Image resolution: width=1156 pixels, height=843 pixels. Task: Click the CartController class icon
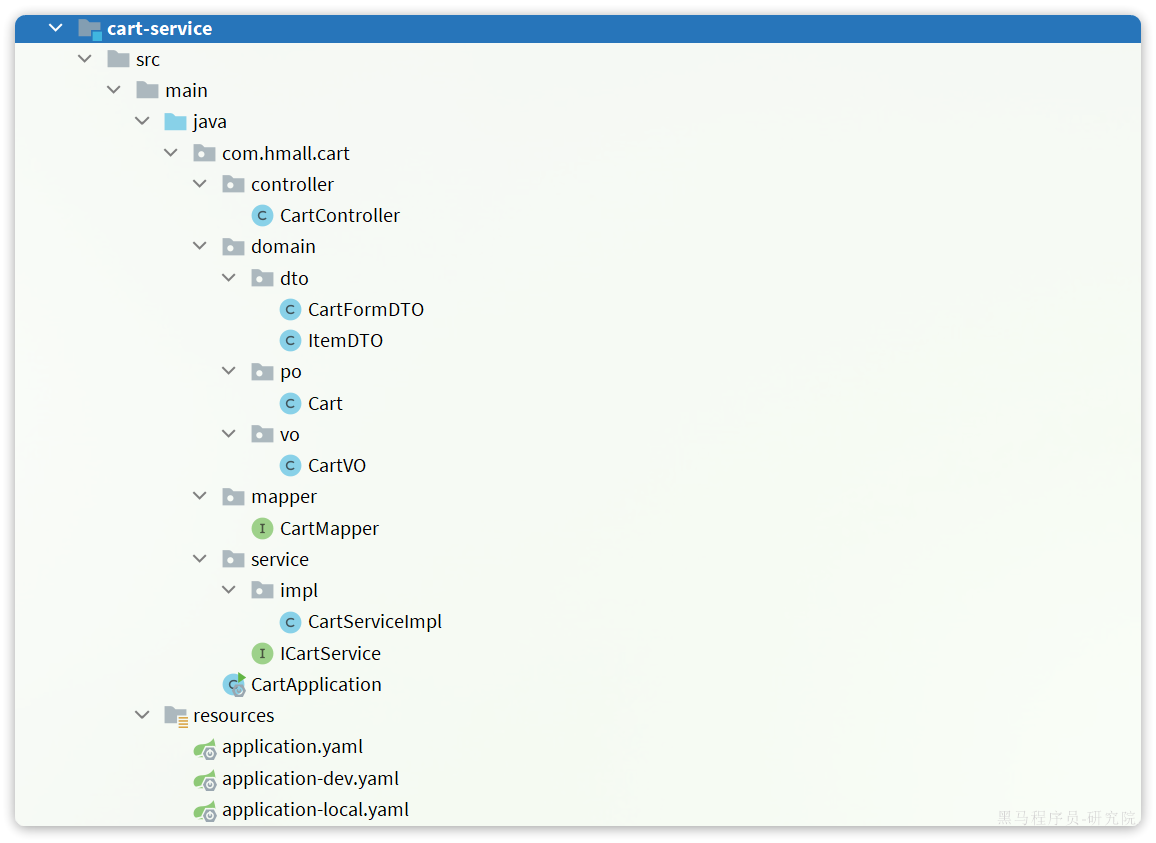pyautogui.click(x=262, y=215)
